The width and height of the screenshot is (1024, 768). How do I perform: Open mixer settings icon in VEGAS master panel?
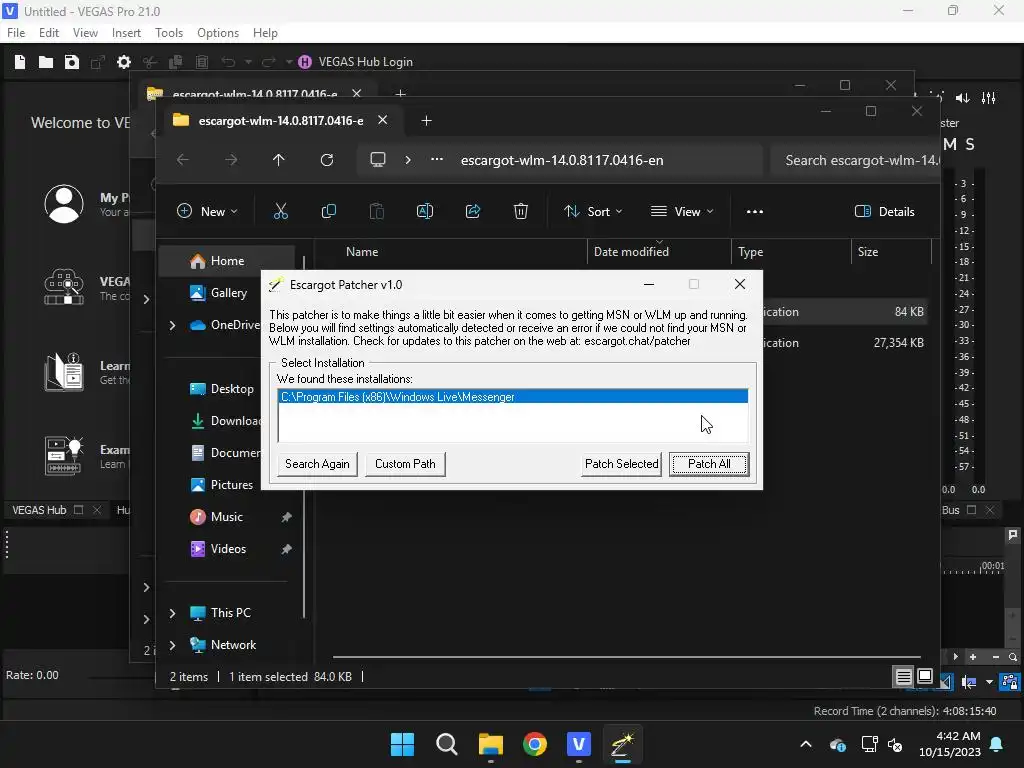[x=989, y=98]
